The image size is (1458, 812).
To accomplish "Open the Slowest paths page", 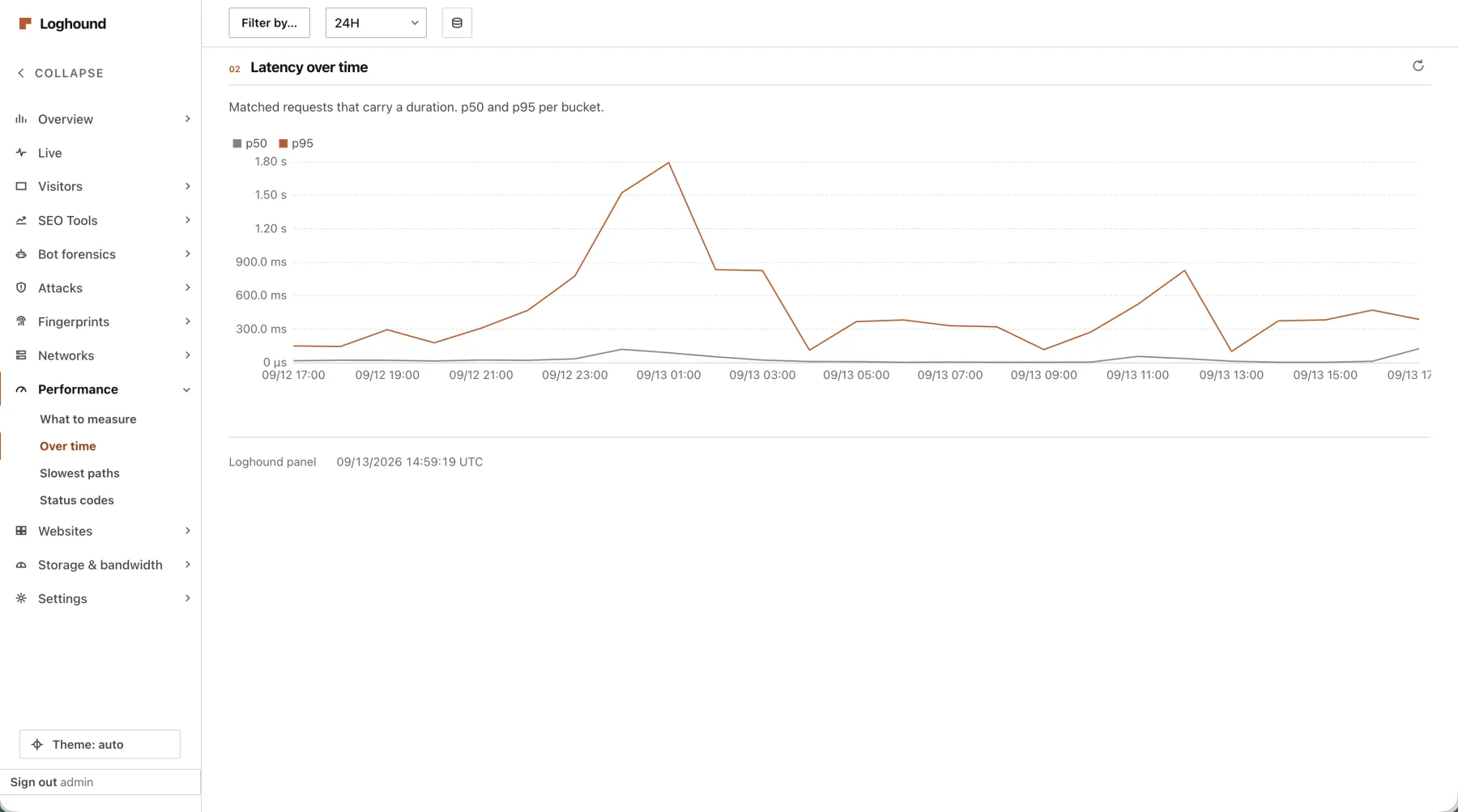I will coord(79,474).
